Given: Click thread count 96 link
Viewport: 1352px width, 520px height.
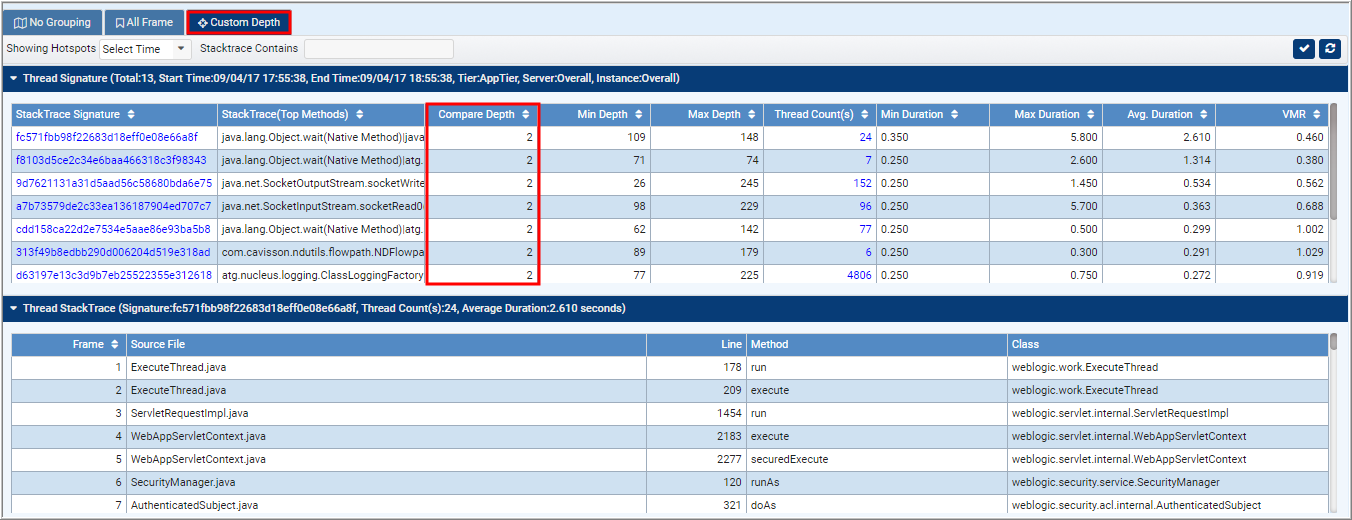Looking at the screenshot, I should tap(865, 206).
